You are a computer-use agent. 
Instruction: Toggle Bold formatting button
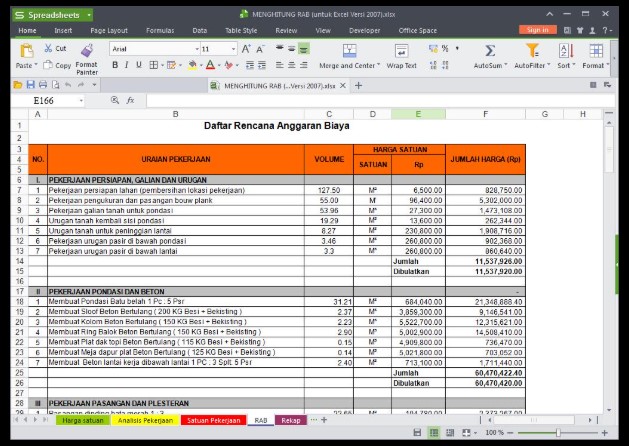coord(115,65)
